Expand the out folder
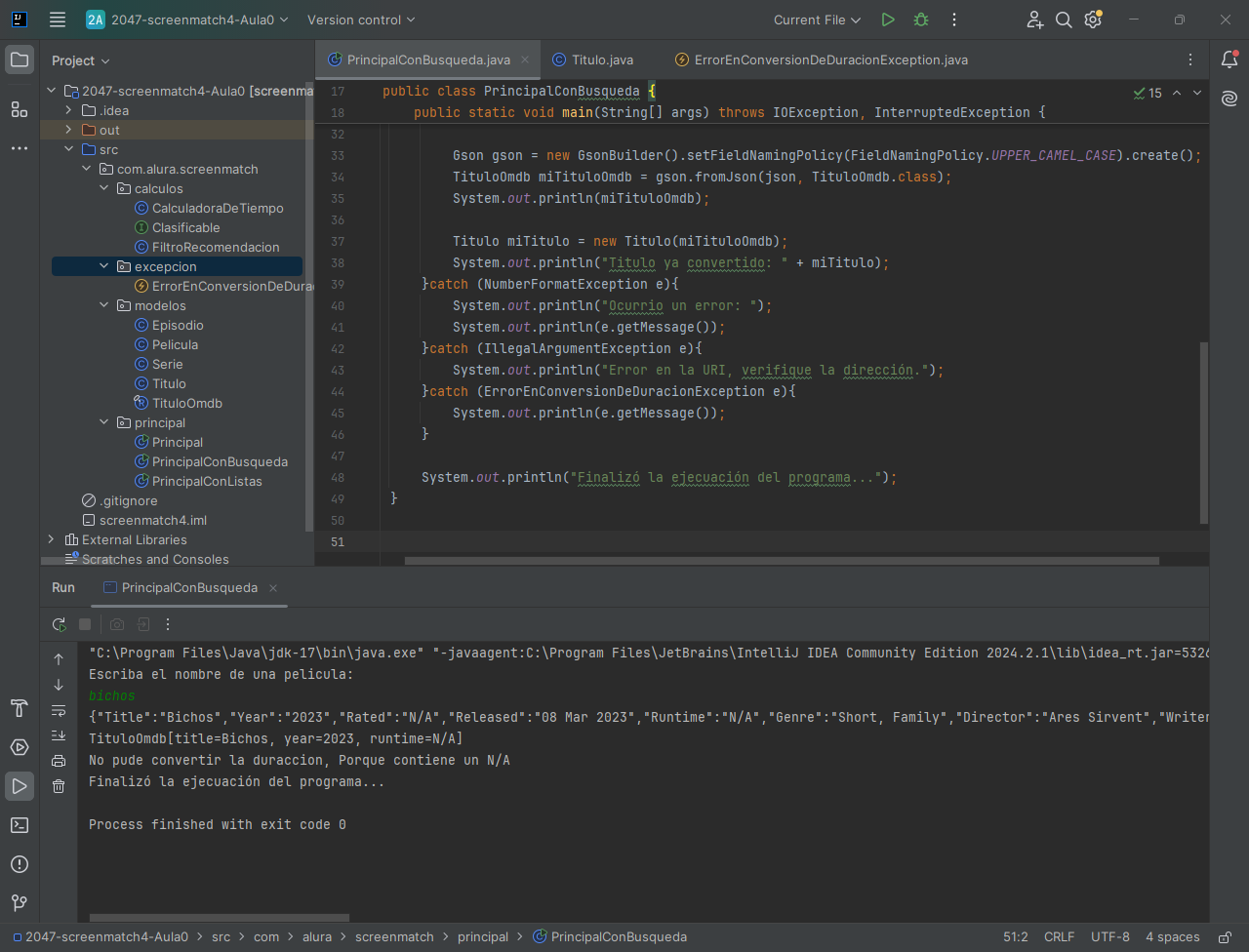1249x952 pixels. (68, 130)
